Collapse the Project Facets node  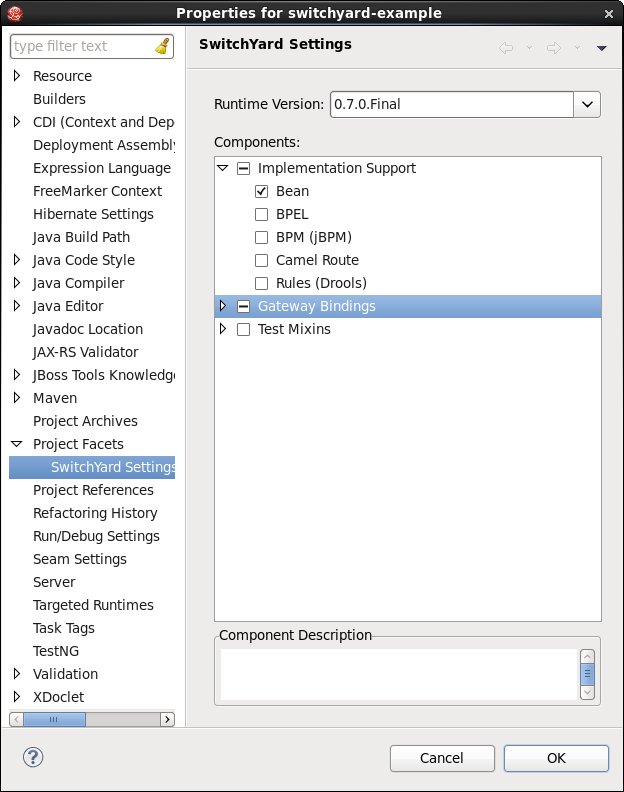[x=17, y=444]
